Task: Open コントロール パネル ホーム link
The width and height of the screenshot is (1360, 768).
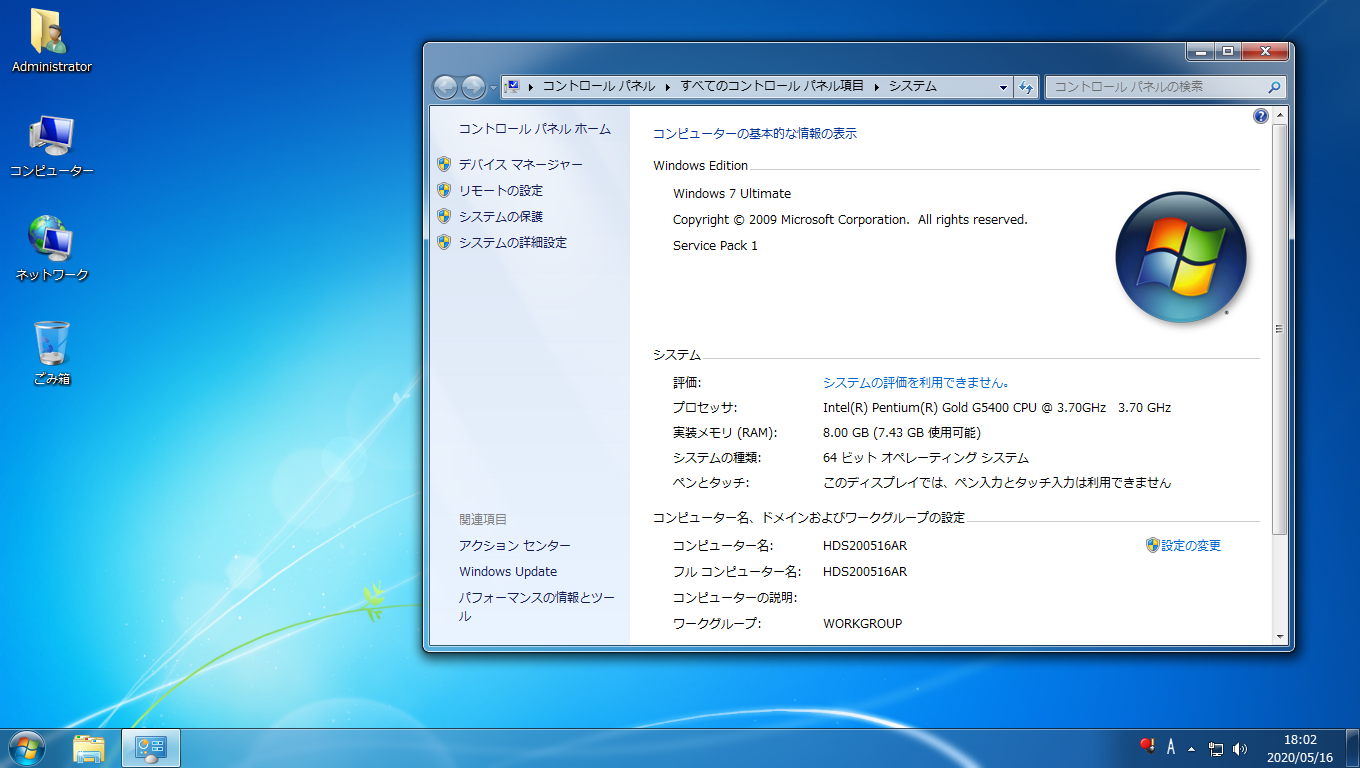Action: (x=535, y=129)
